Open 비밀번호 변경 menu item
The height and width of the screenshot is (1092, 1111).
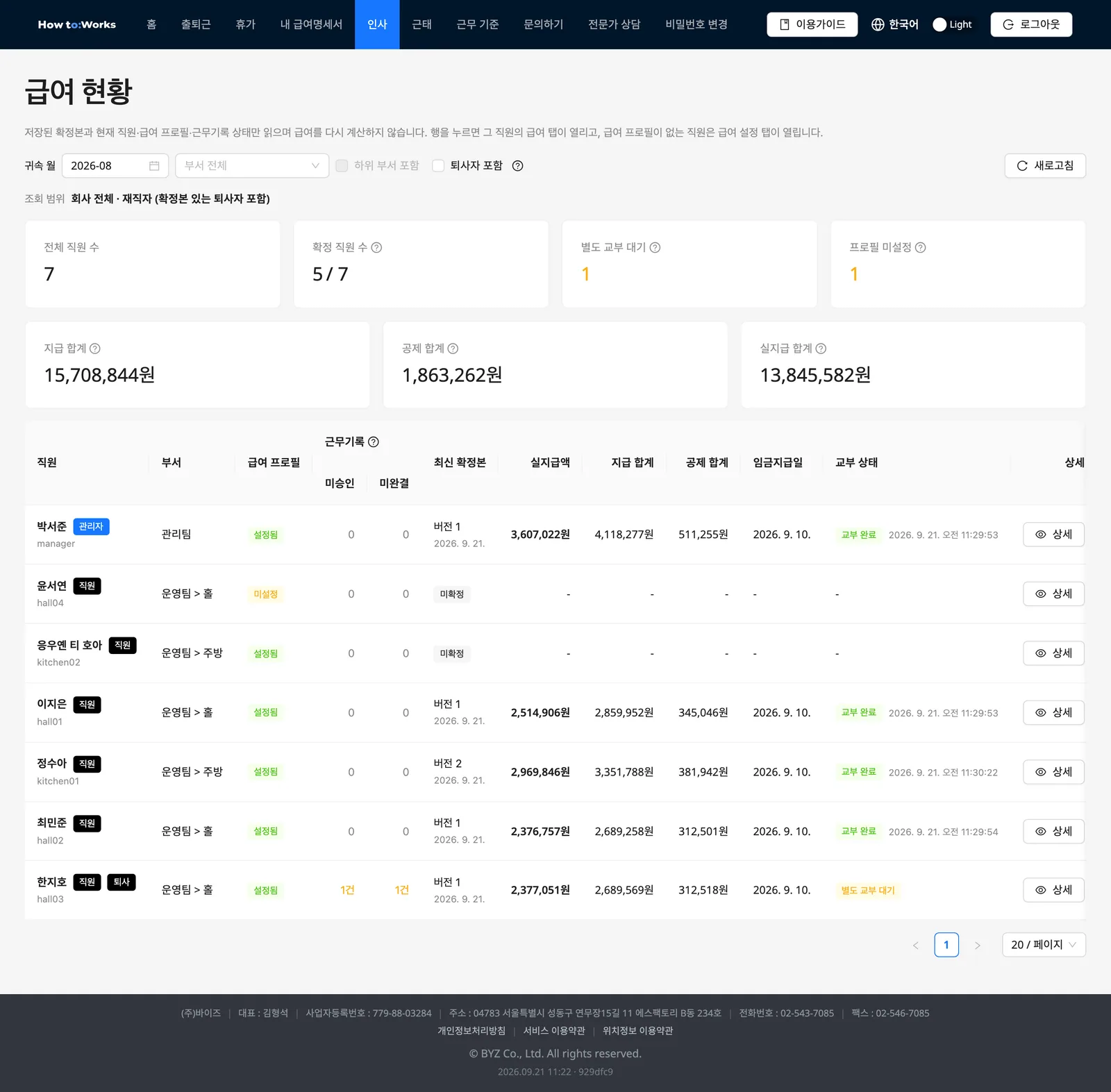(x=696, y=24)
